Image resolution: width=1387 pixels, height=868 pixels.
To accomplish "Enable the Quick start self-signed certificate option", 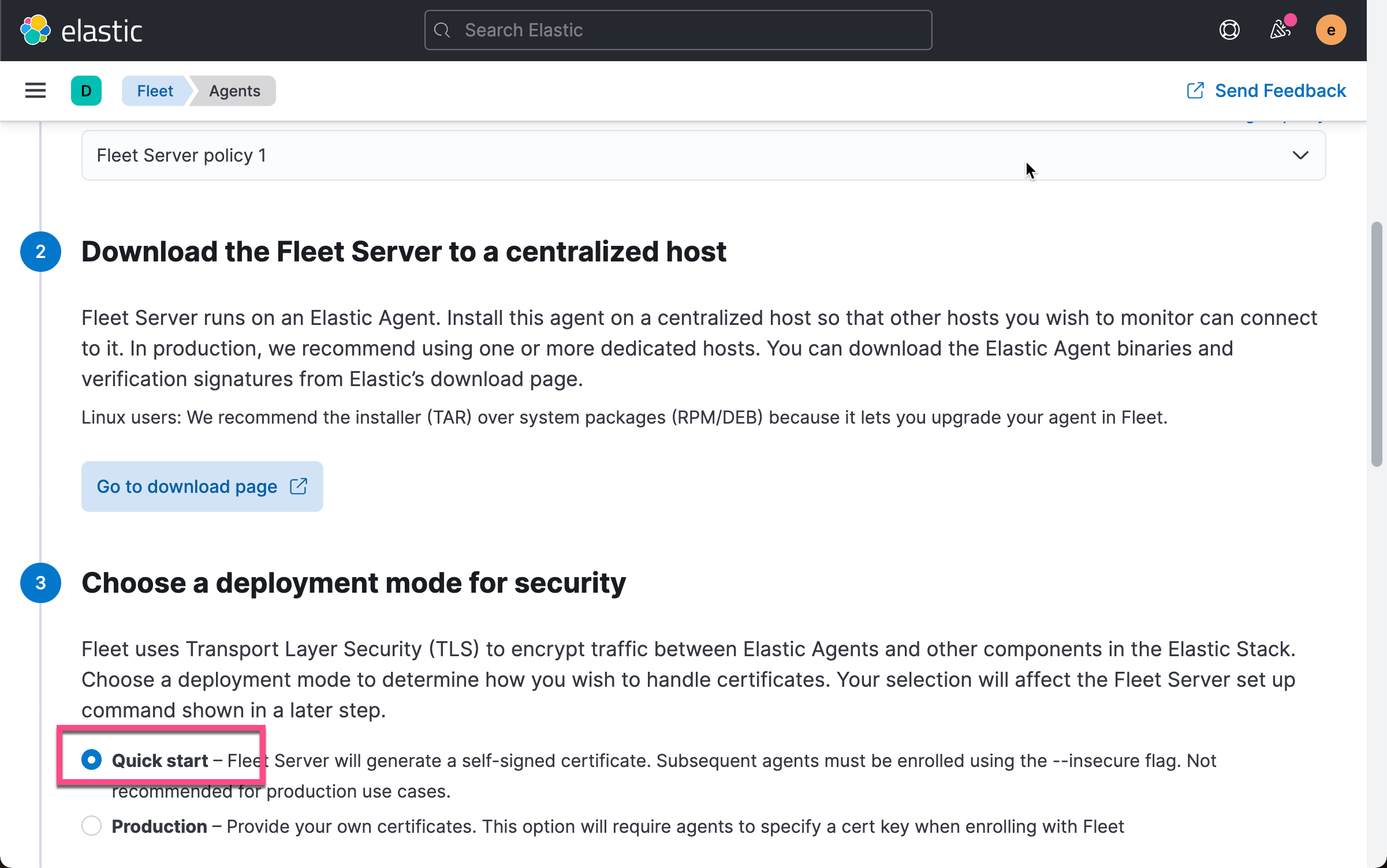I will click(92, 759).
